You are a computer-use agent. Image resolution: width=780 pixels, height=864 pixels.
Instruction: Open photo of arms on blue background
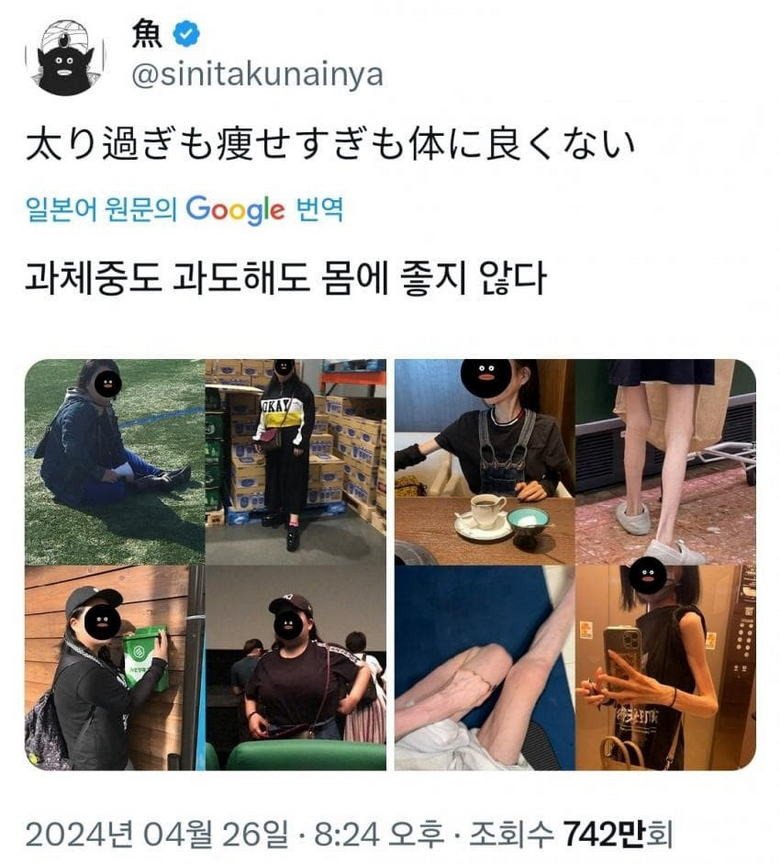pos(485,668)
